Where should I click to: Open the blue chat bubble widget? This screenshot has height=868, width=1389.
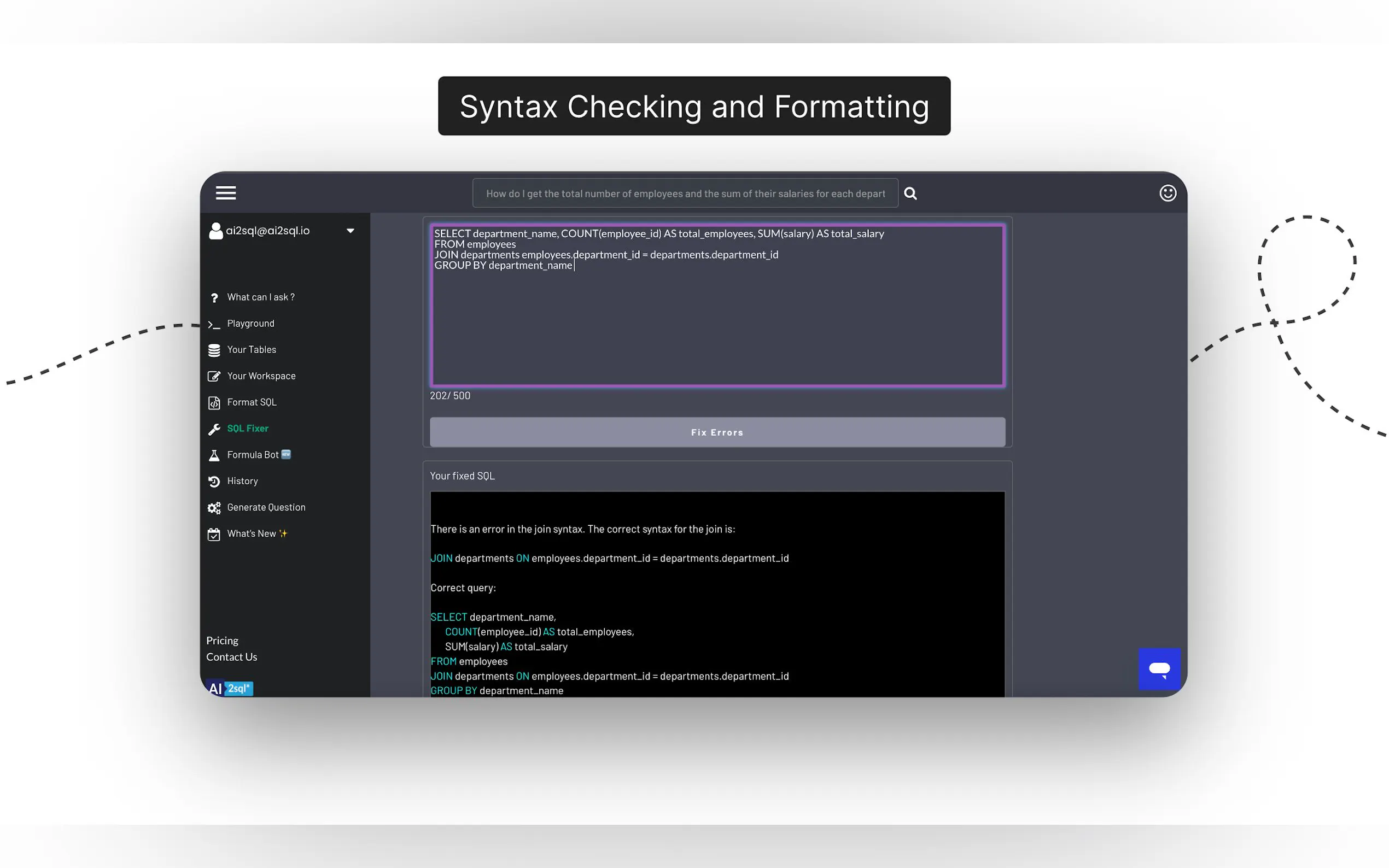point(1159,668)
